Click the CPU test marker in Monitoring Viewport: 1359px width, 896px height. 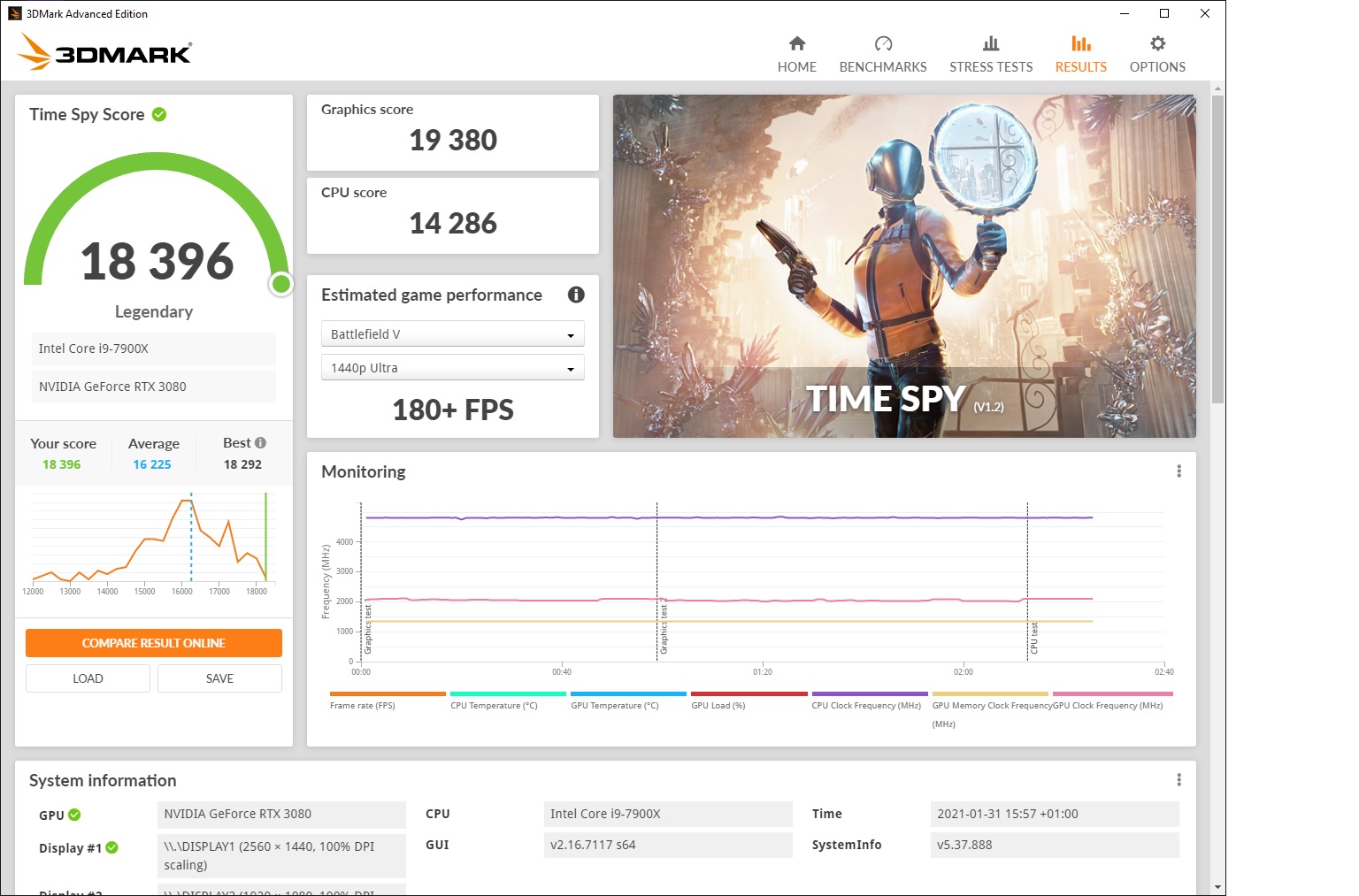[x=1033, y=637]
